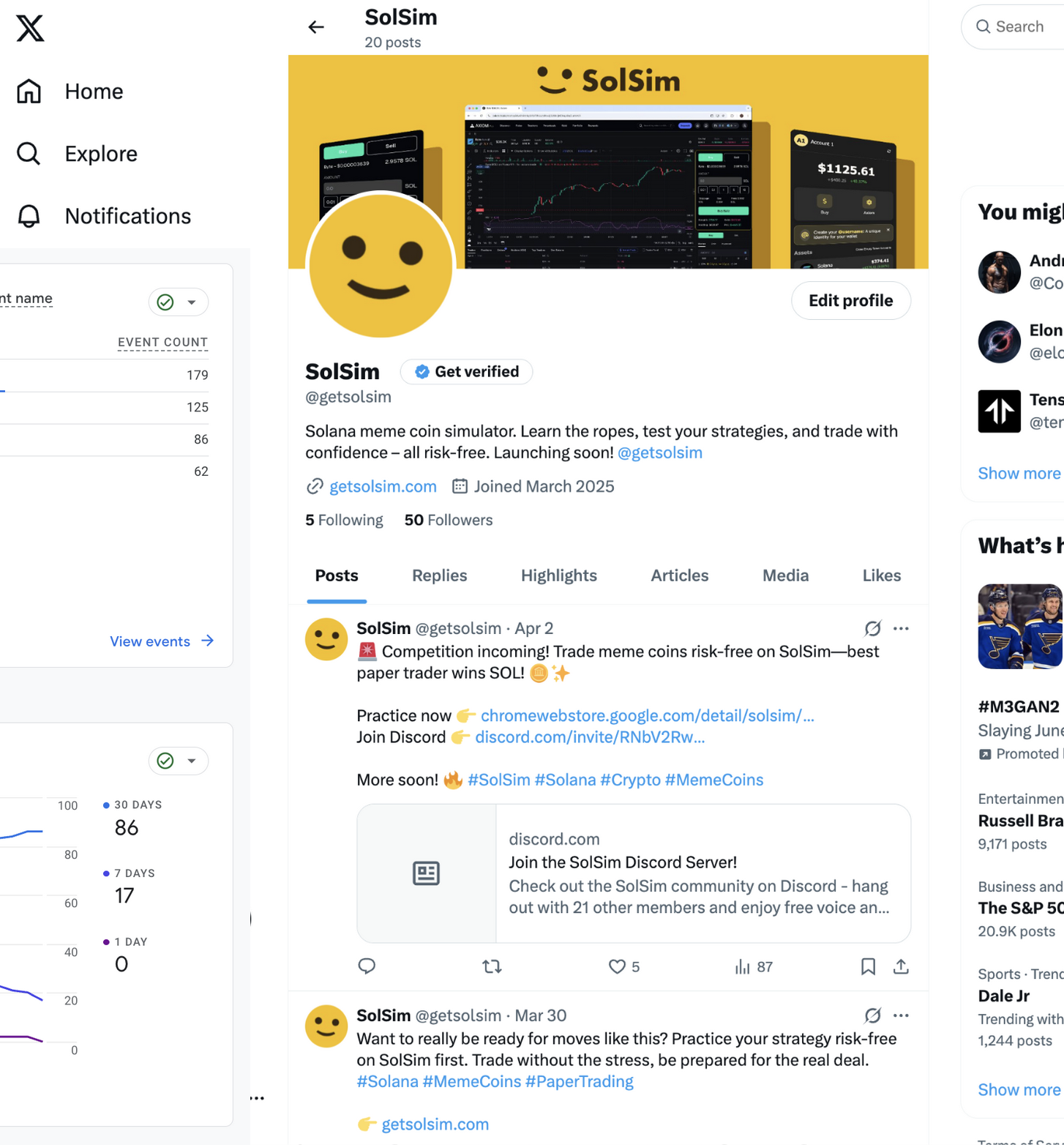Open the Discord server link preview card

click(x=634, y=873)
